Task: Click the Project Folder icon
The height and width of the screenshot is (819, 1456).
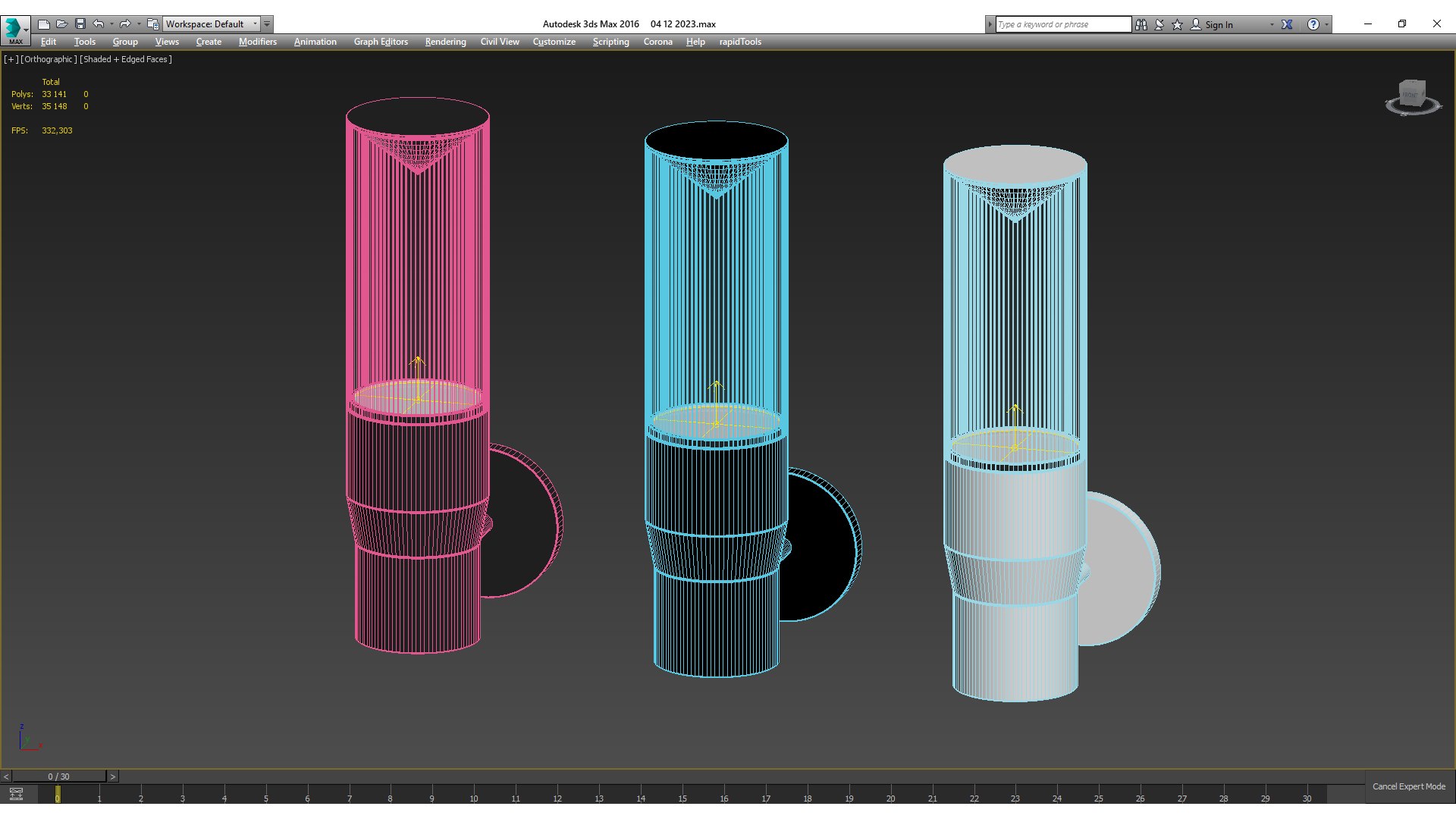Action: pyautogui.click(x=152, y=24)
